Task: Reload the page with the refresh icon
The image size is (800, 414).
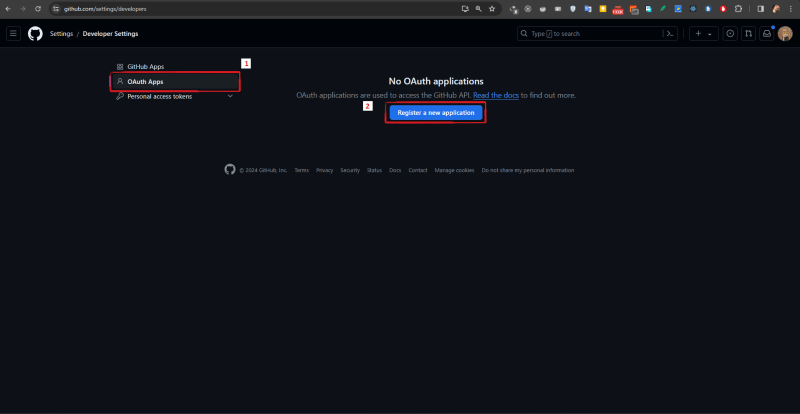Action: pos(38,9)
